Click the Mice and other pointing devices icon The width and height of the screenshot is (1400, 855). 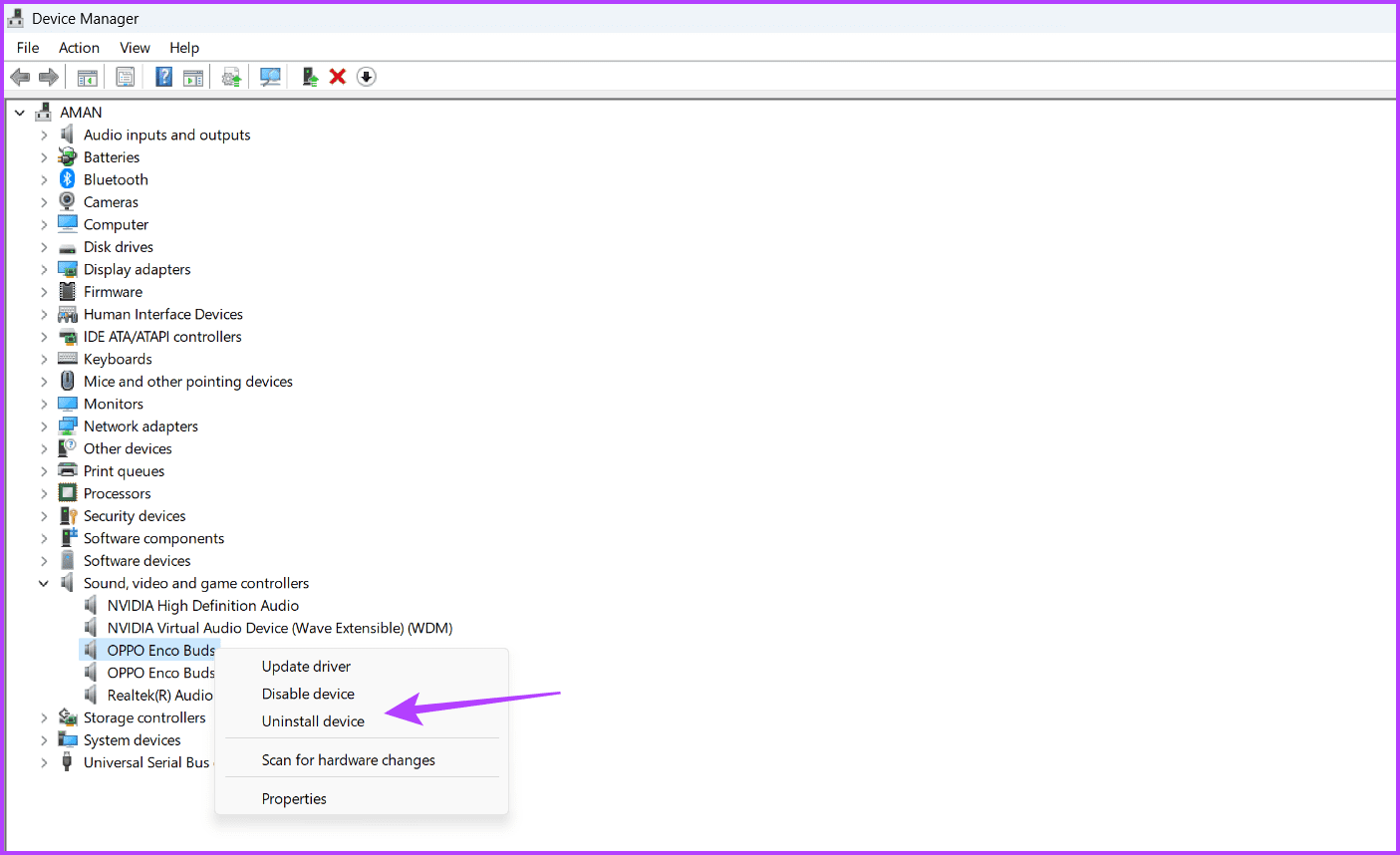pos(67,381)
